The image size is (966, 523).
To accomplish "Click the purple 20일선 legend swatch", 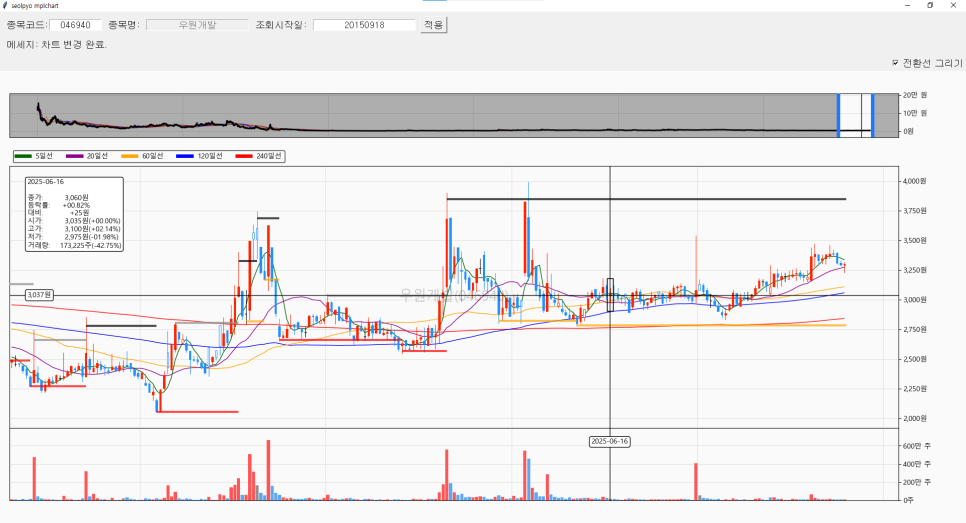I will 74,156.
